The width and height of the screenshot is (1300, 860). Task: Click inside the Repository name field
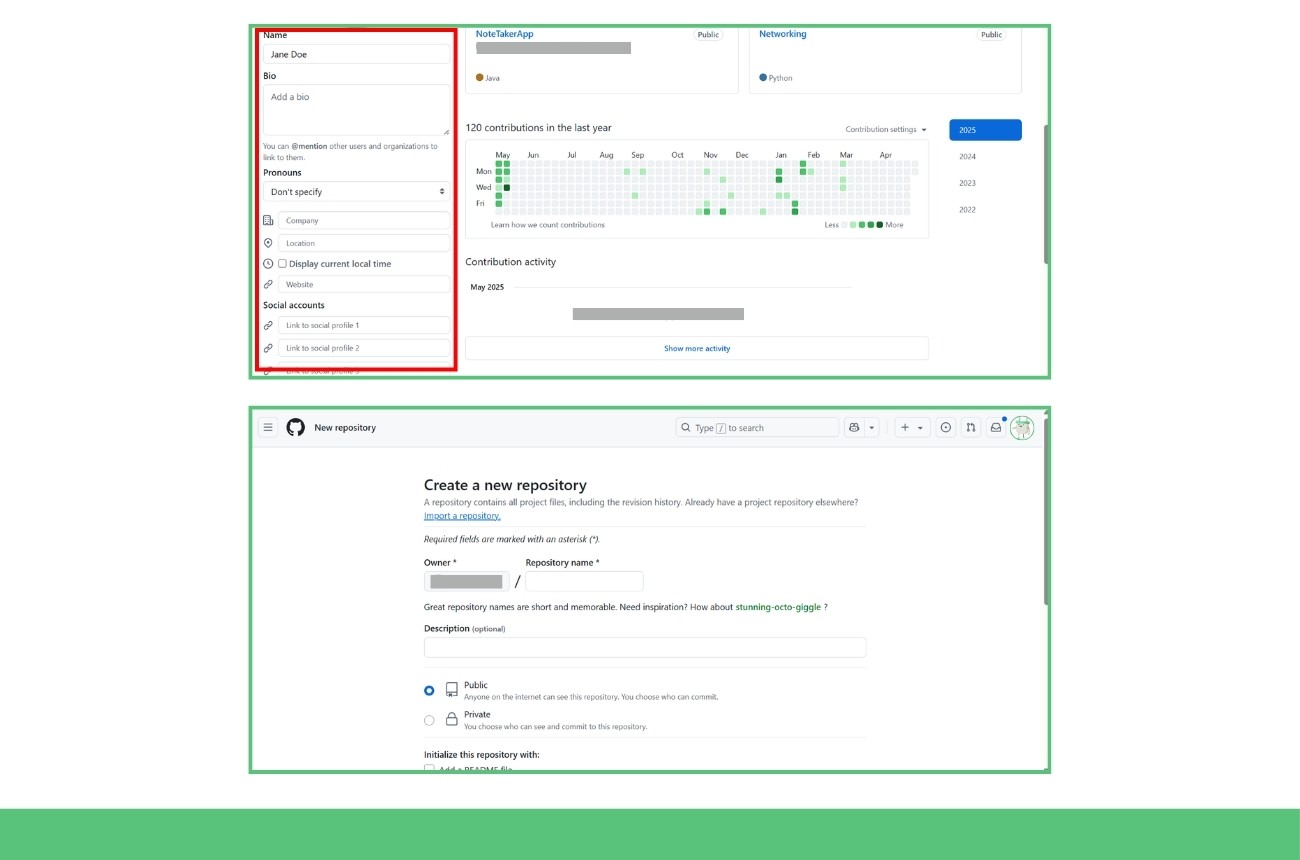pyautogui.click(x=584, y=581)
